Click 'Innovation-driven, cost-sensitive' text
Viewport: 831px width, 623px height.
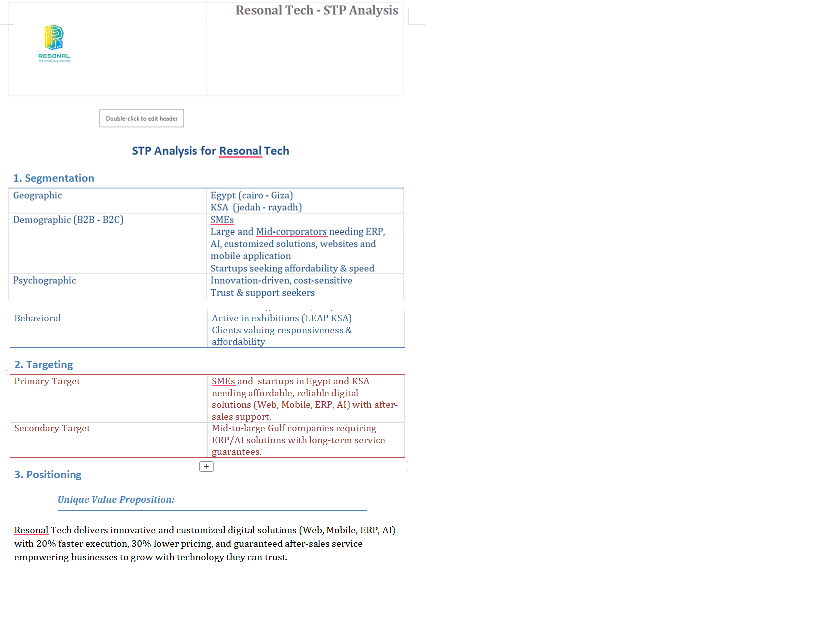pos(281,280)
